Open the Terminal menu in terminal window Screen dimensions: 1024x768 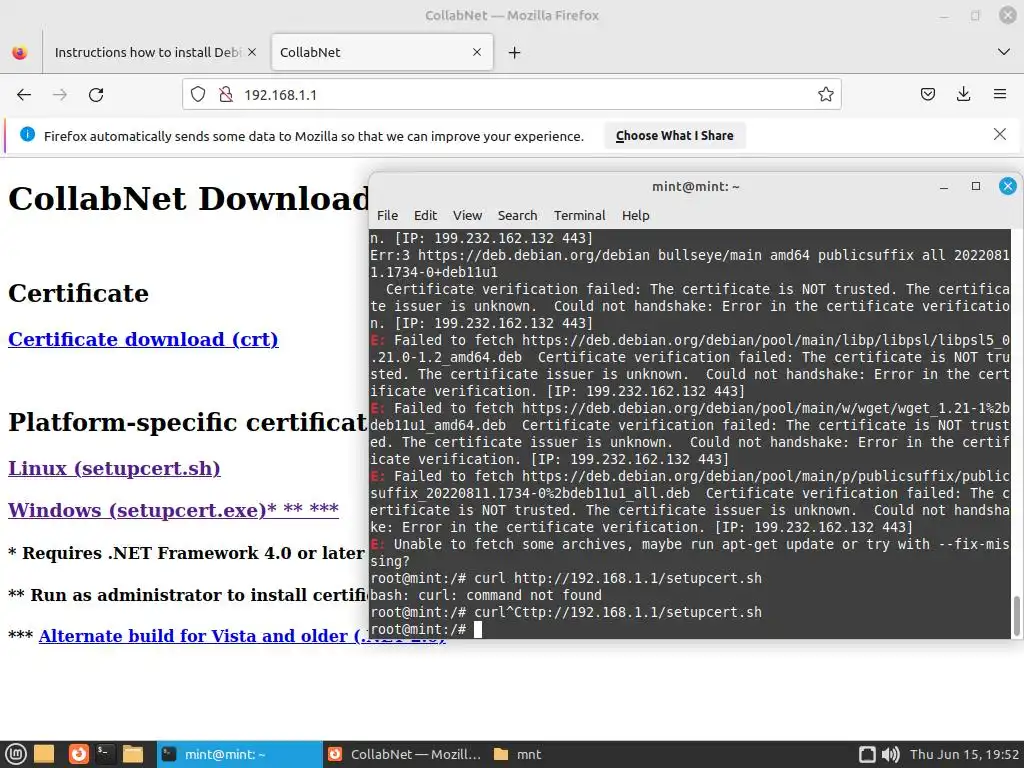coord(579,216)
